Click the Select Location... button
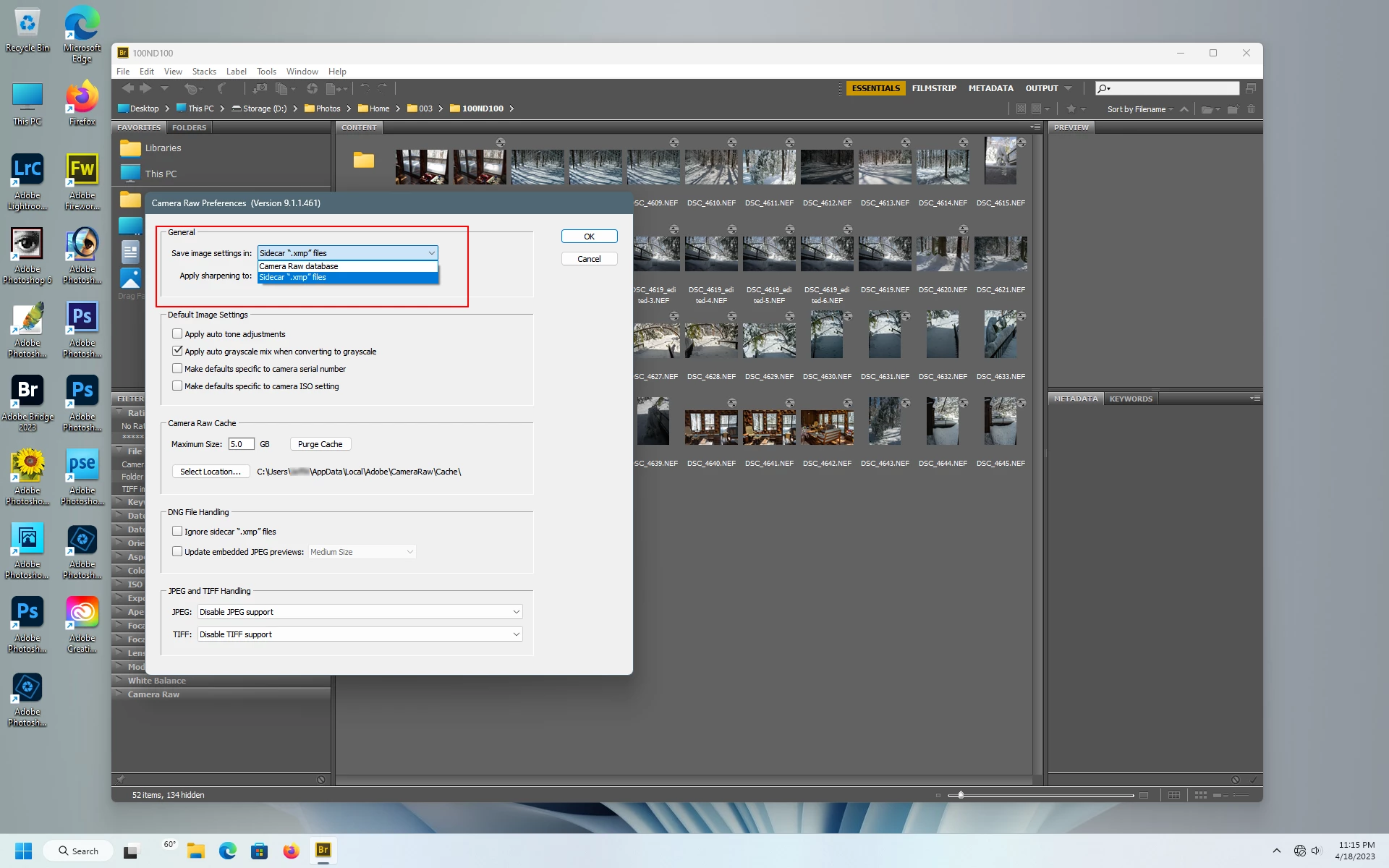 click(210, 472)
